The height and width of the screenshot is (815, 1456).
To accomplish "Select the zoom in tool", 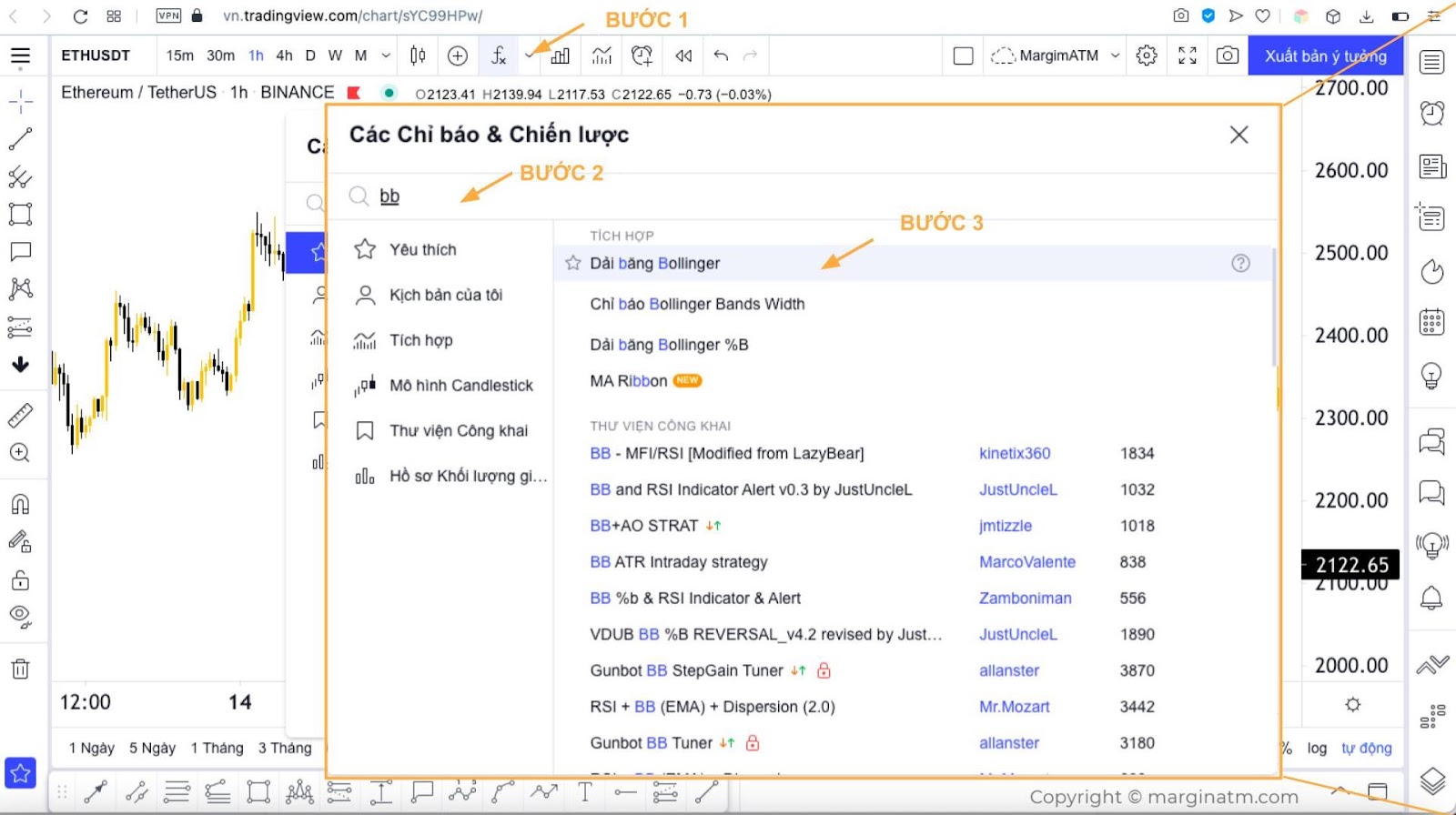I will pos(20,453).
